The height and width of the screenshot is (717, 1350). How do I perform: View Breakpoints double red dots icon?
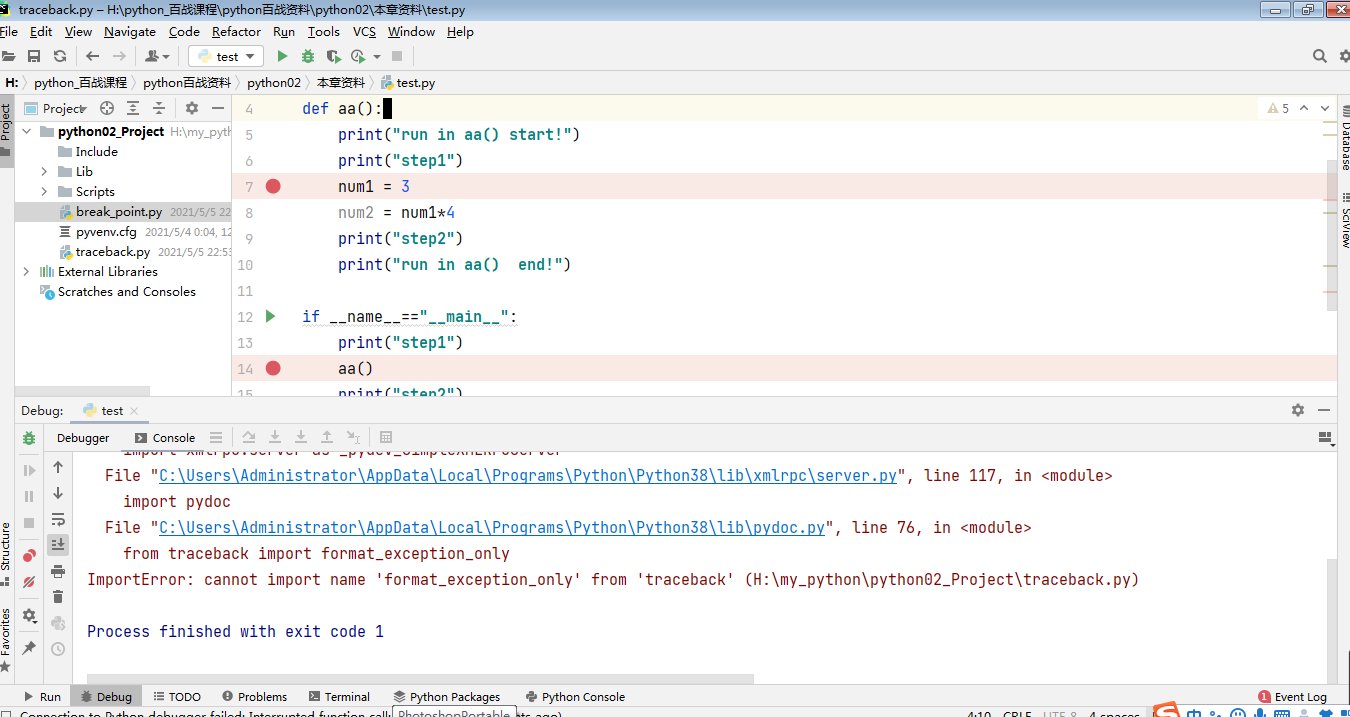pyautogui.click(x=29, y=556)
